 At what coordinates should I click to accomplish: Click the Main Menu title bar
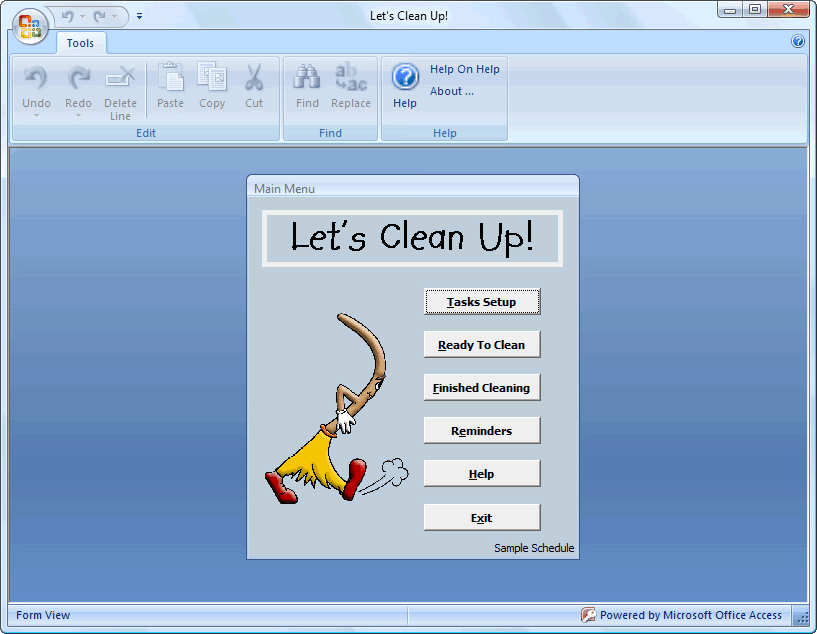point(413,188)
